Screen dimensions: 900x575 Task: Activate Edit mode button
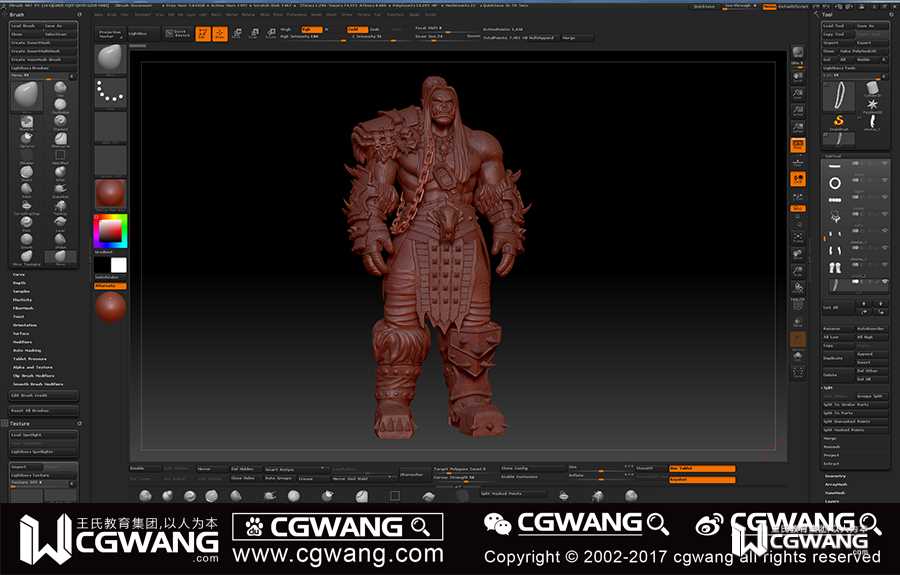[x=203, y=34]
